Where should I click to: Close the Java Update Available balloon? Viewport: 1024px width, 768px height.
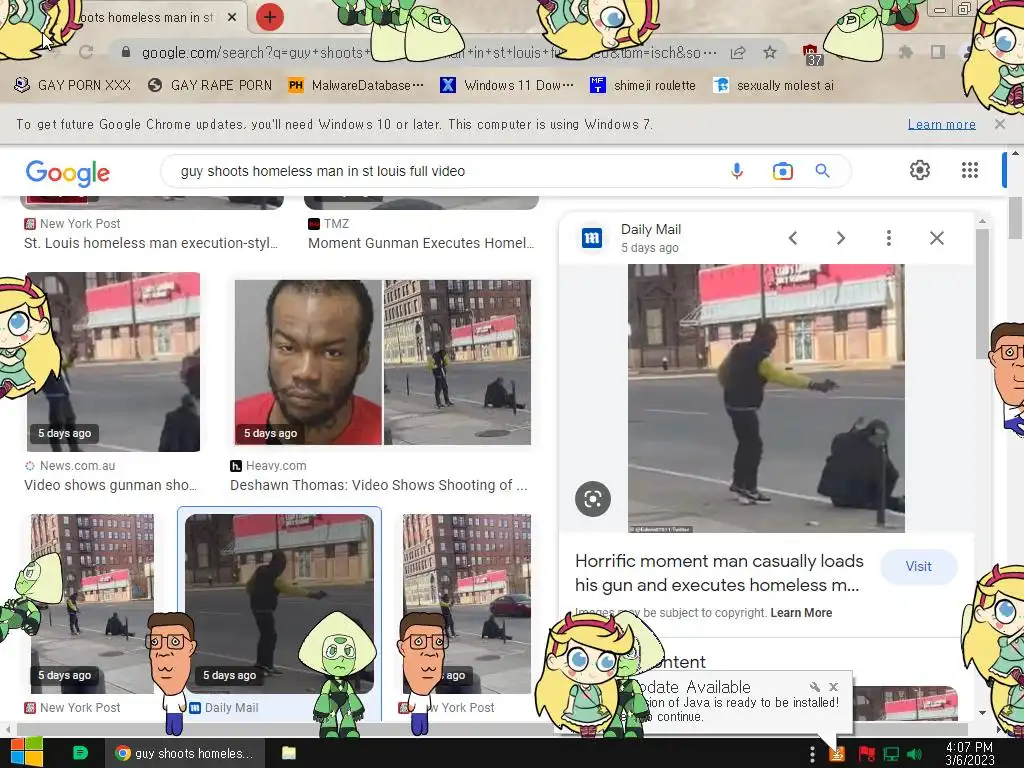coord(833,687)
